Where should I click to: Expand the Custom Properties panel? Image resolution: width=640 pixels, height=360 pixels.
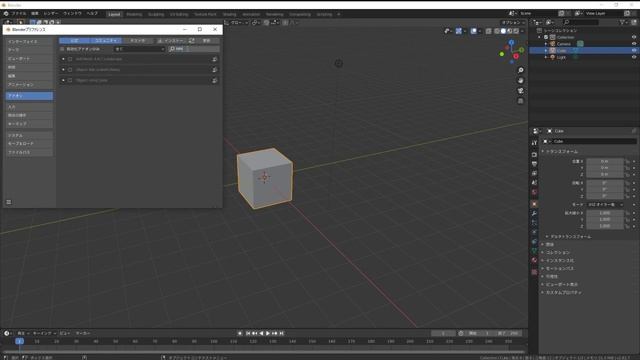[563, 293]
